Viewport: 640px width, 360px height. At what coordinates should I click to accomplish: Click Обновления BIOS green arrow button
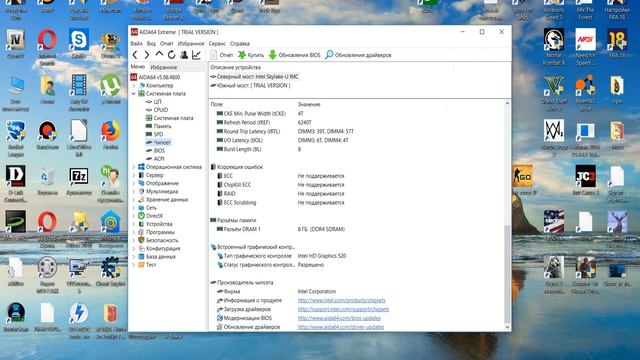pyautogui.click(x=294, y=55)
